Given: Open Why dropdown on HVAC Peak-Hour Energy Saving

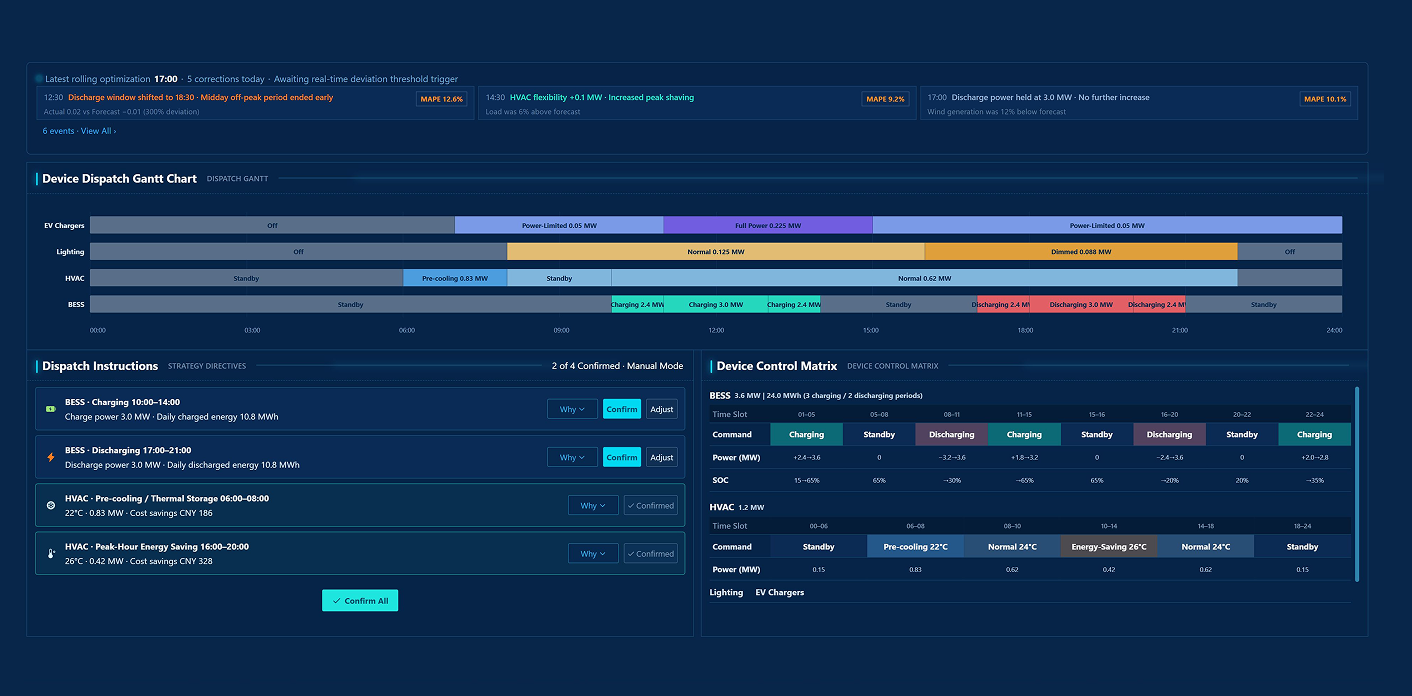Looking at the screenshot, I should coord(593,553).
